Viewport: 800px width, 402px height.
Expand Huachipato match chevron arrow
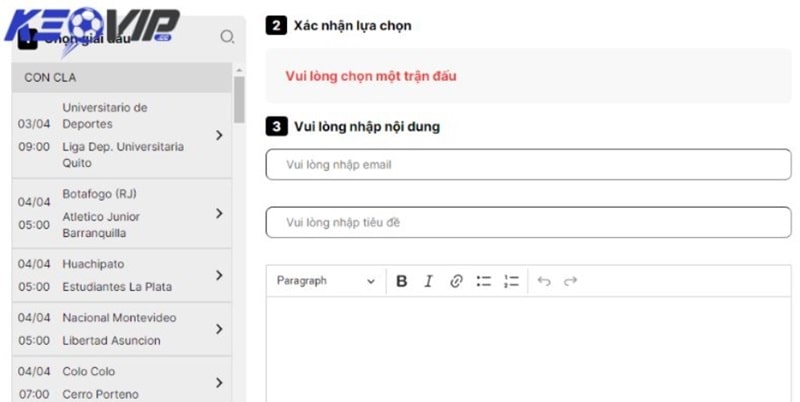(219, 275)
